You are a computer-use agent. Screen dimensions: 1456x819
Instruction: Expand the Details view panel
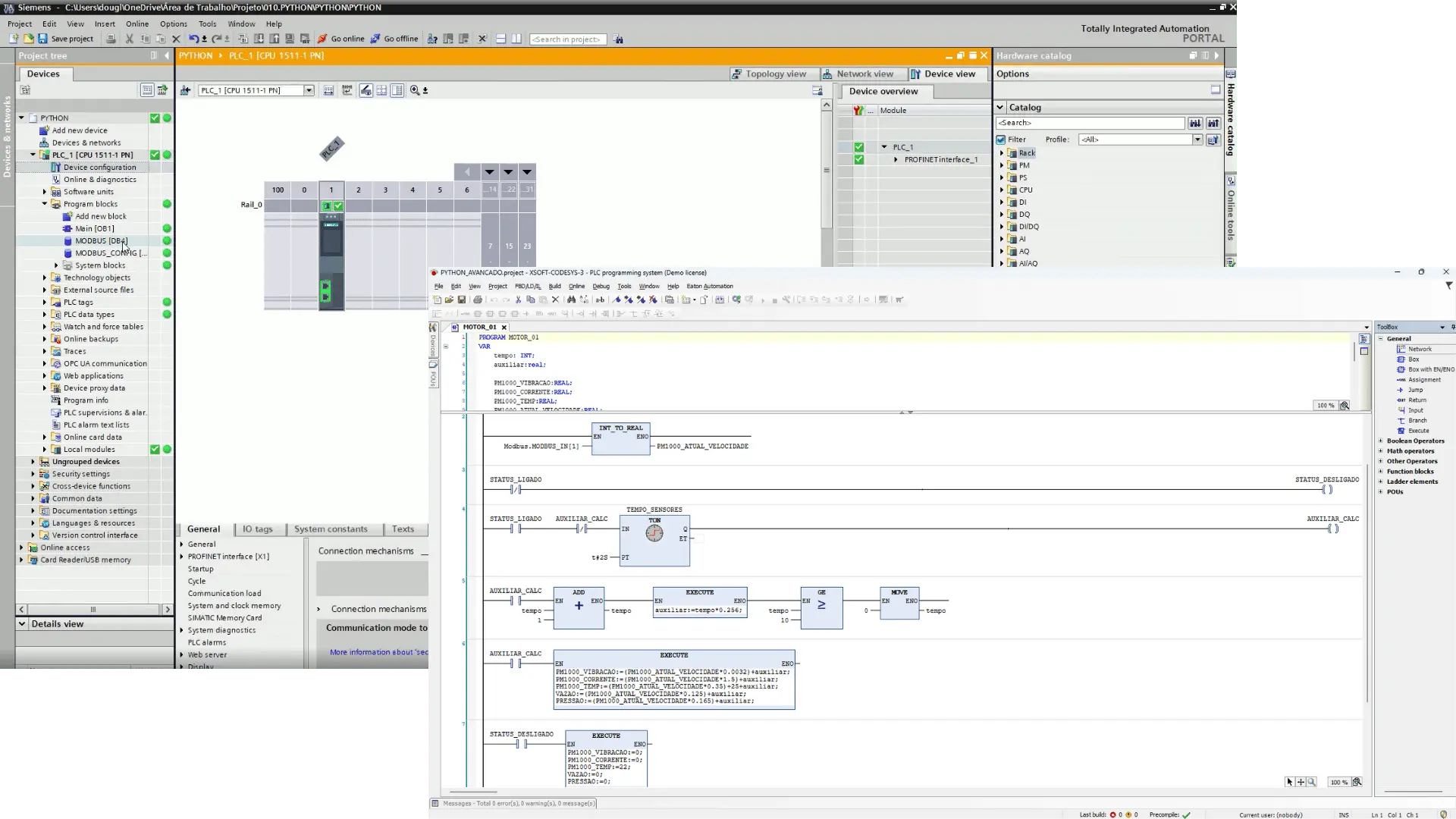[22, 624]
